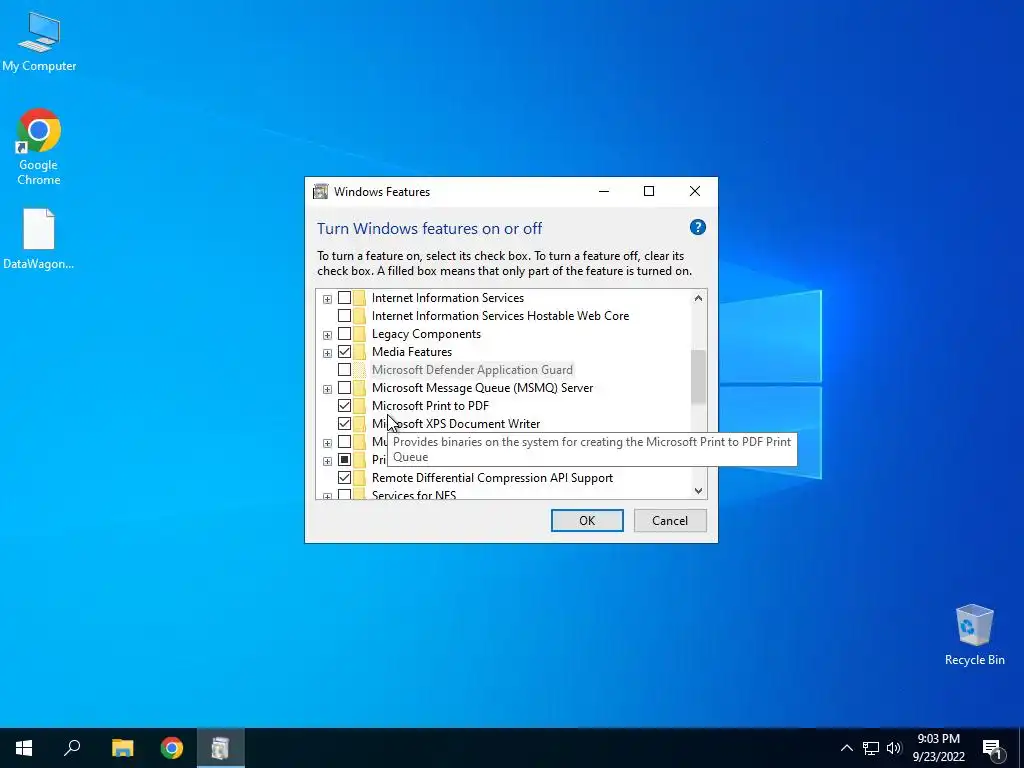Open taskbar search magnifier
1024x768 pixels.
[x=72, y=748]
